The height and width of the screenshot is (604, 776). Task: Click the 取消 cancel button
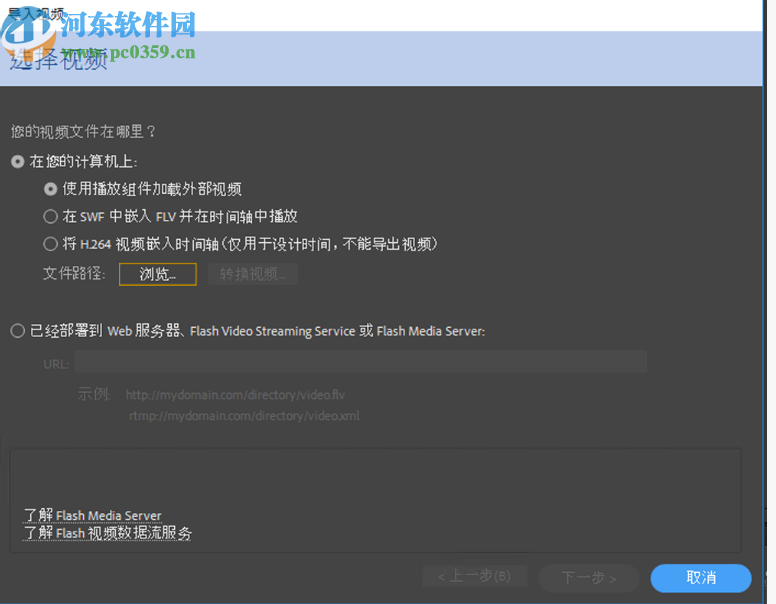pos(701,578)
